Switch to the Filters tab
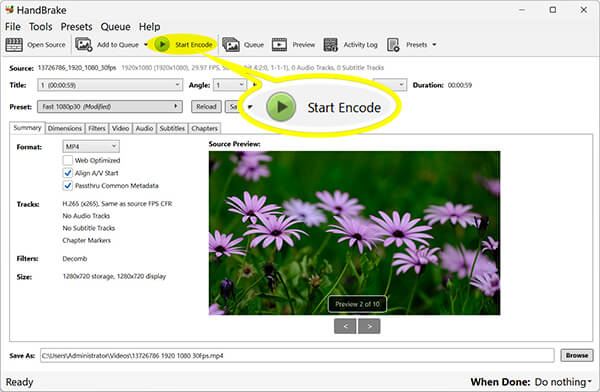This screenshot has width=600, height=392. click(97, 128)
